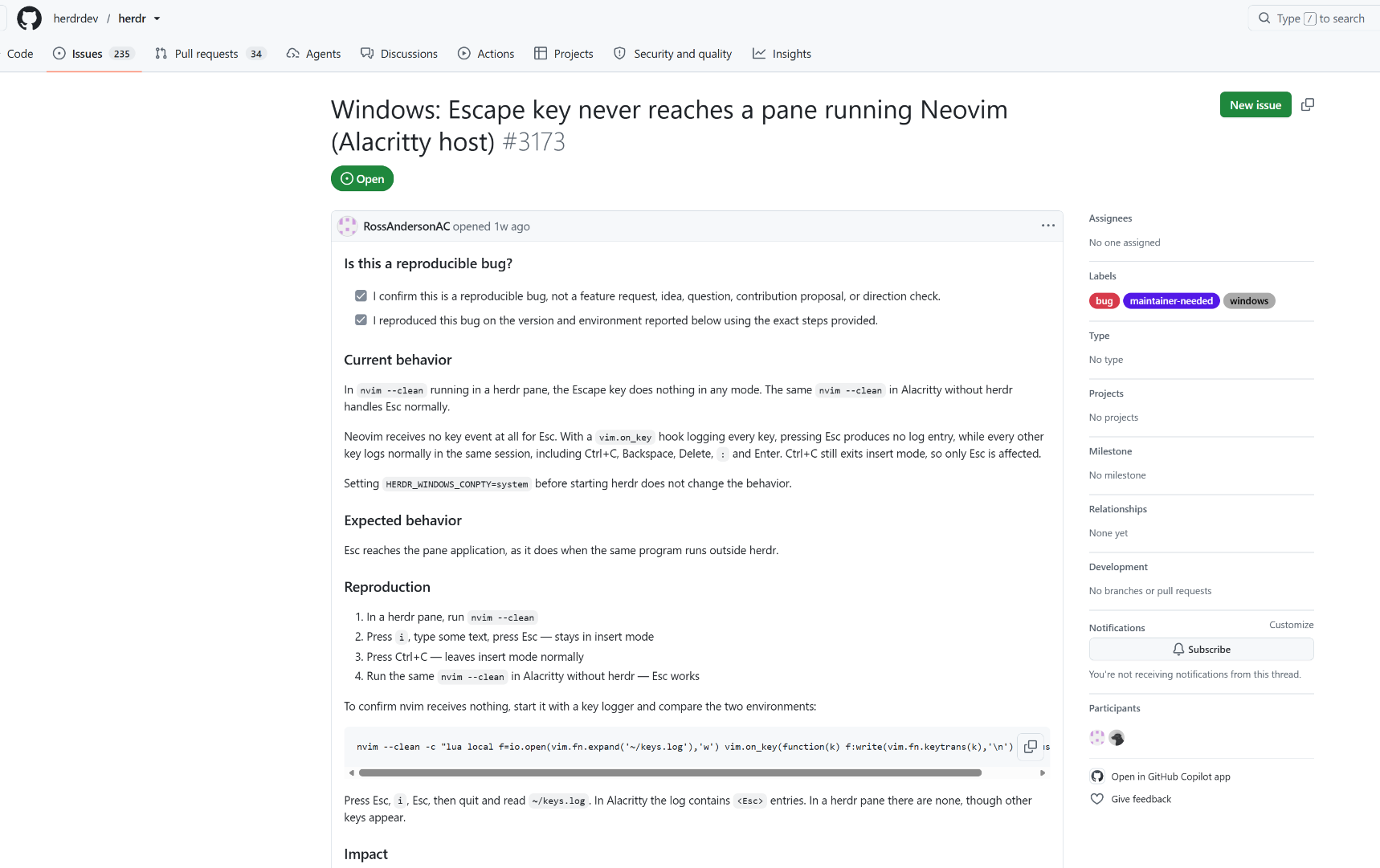Click the Expected behavior heading
The height and width of the screenshot is (868, 1380).
[402, 520]
